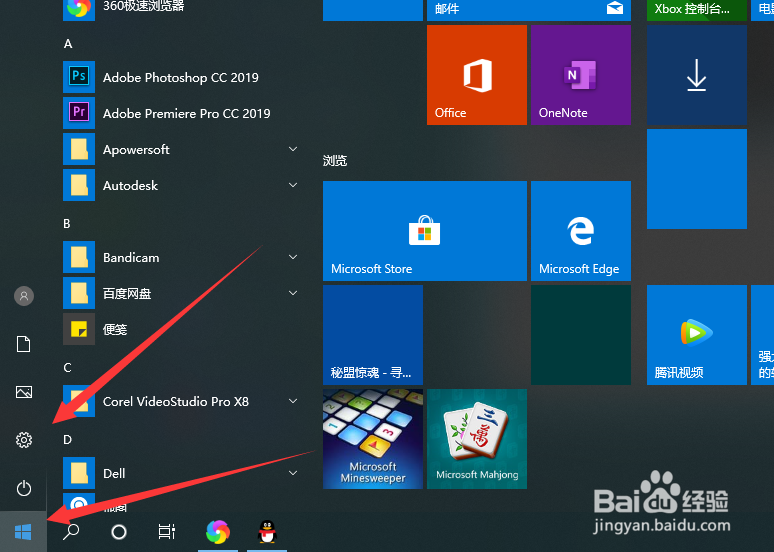Screen dimensions: 774x552
Task: Open Cortana circle on the taskbar
Action: pyautogui.click(x=119, y=532)
